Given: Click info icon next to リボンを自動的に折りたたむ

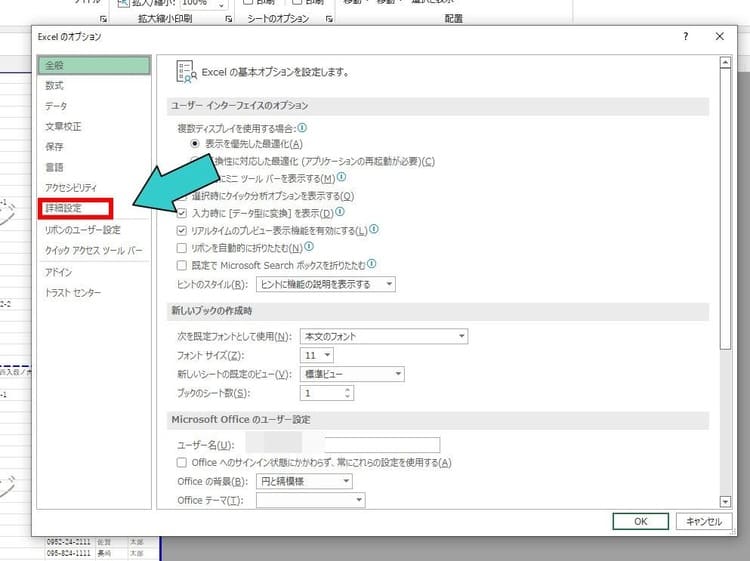Looking at the screenshot, I should click(x=309, y=246).
